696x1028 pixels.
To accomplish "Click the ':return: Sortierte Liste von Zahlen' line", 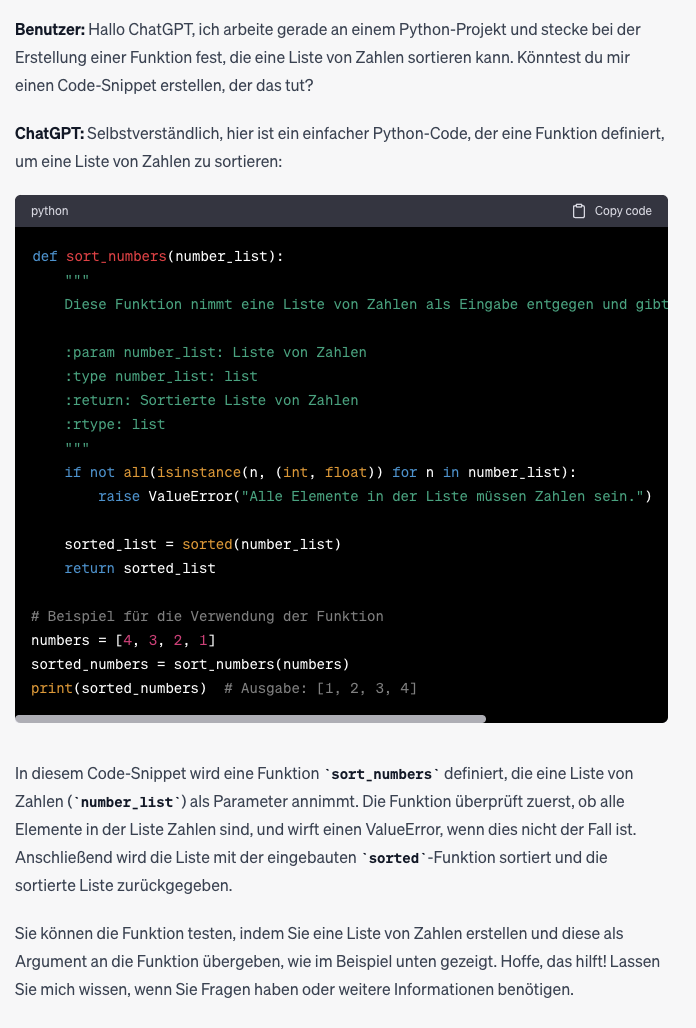I will point(212,401).
